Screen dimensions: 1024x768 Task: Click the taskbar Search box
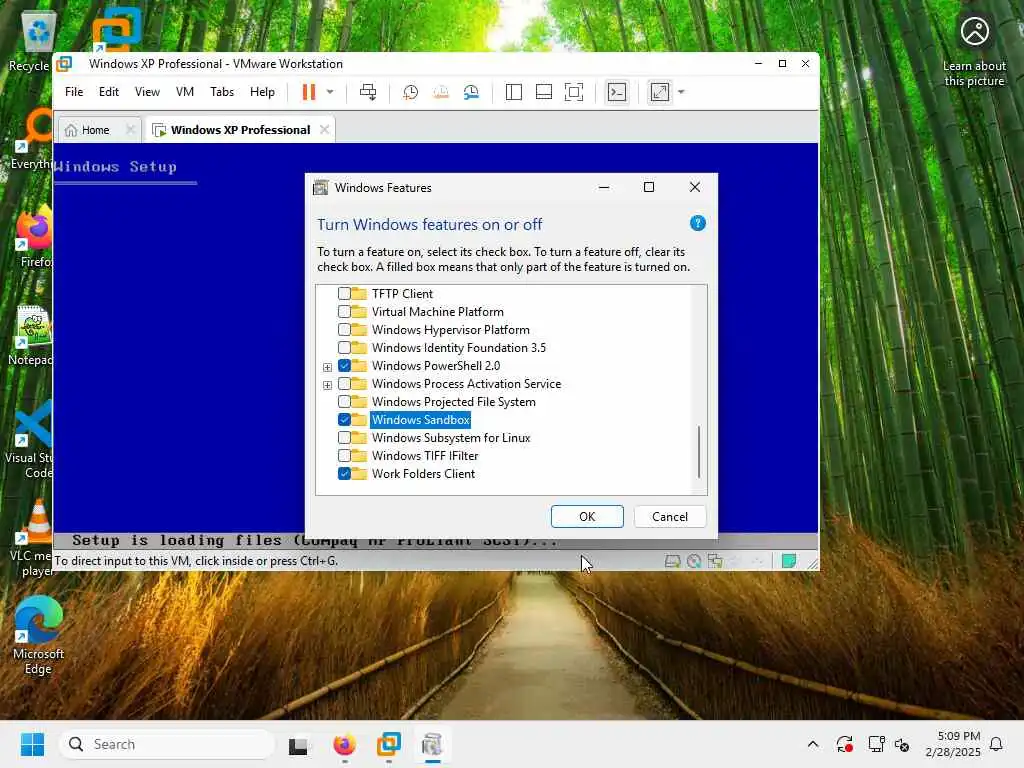(x=167, y=744)
